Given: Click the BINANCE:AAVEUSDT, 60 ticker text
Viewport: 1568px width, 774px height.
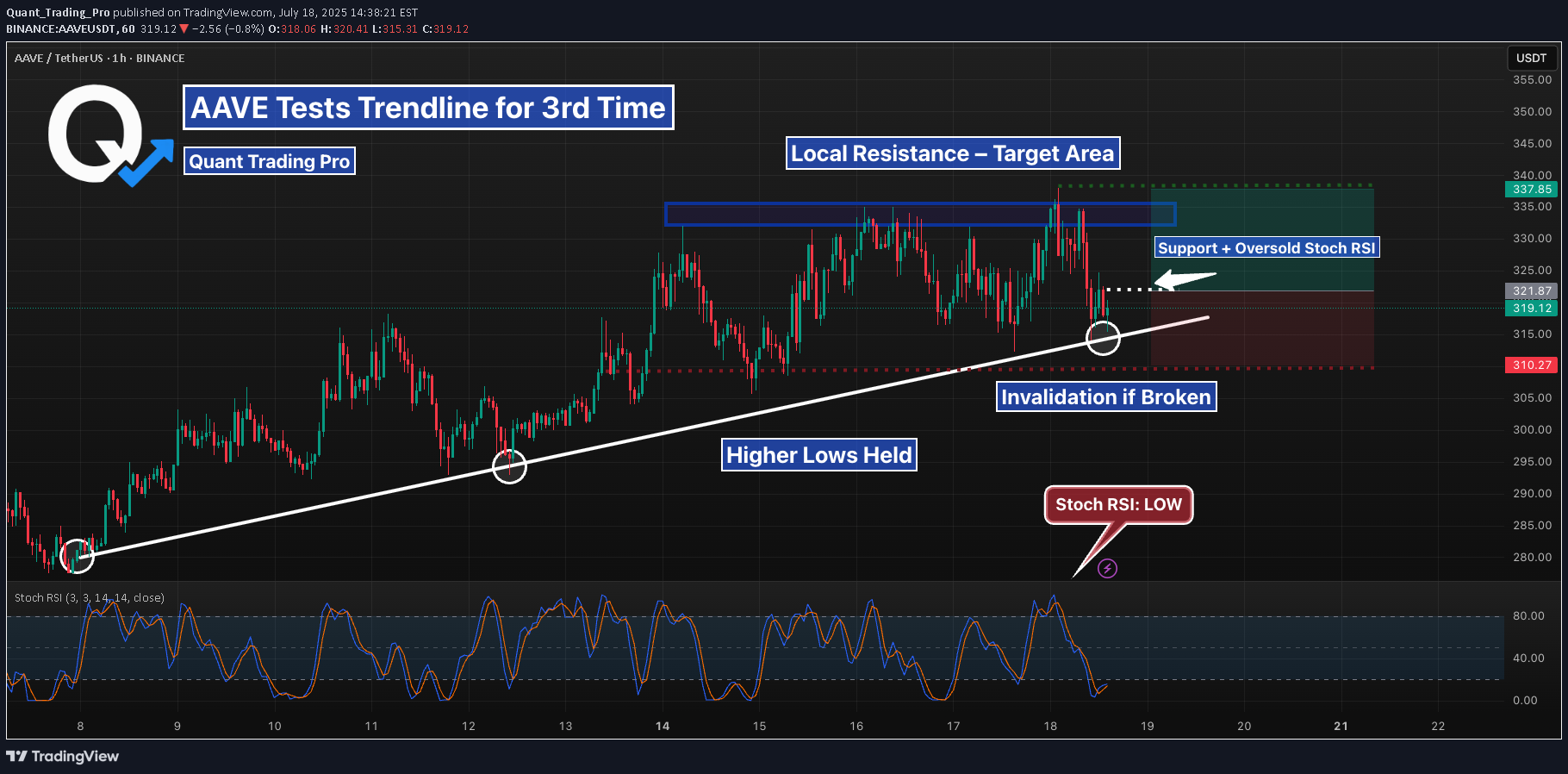Looking at the screenshot, I should click(71, 28).
